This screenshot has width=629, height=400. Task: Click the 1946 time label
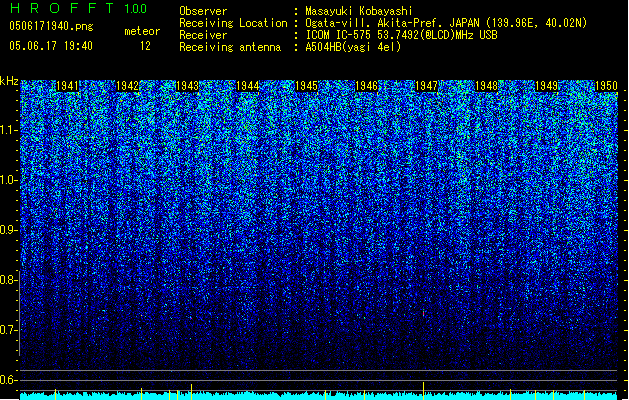pos(367,86)
